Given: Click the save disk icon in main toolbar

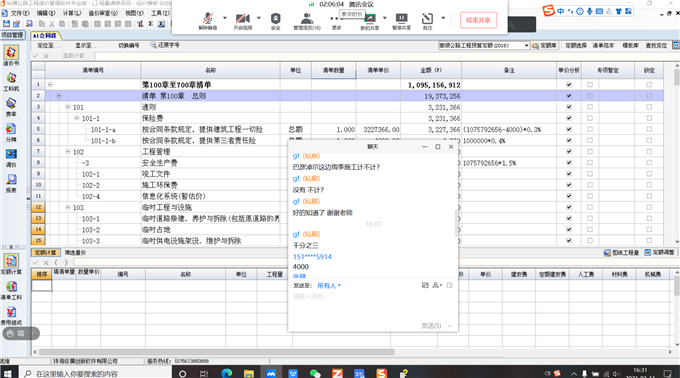Looking at the screenshot, I should click(x=7, y=23).
